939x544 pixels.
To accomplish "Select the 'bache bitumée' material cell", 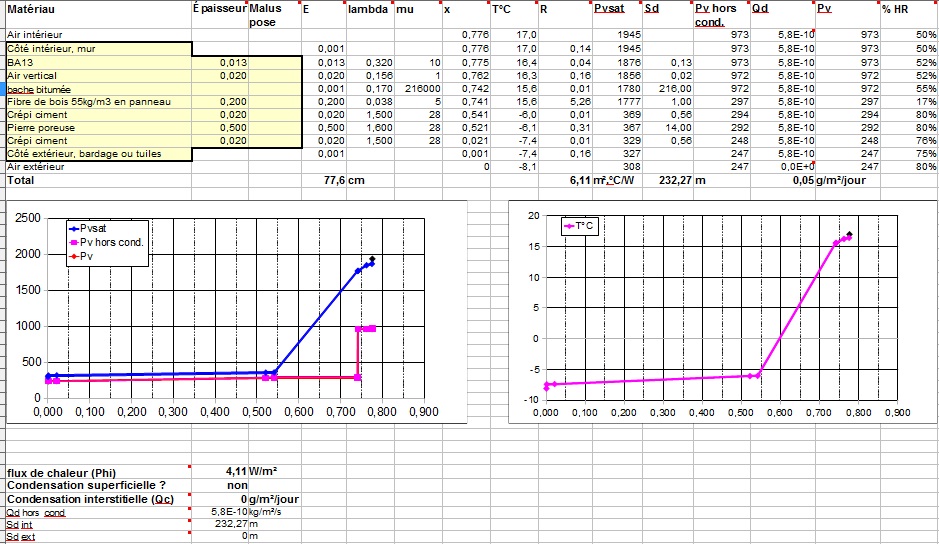I will coord(99,89).
